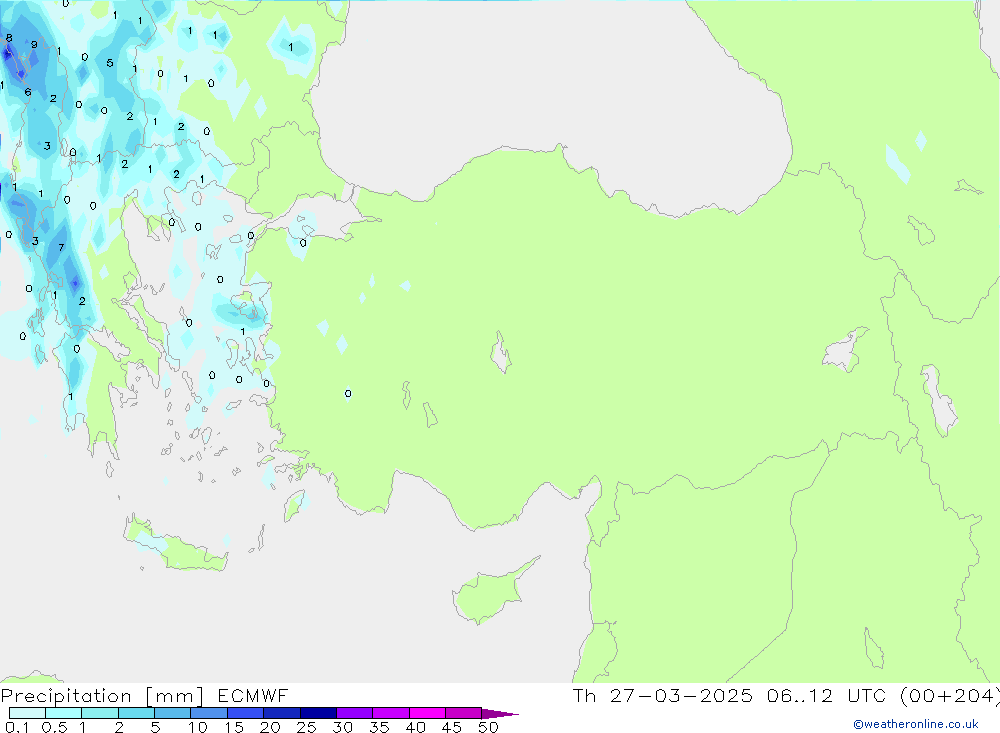Viewport: 1000px width, 733px height.
Task: Pick the 1–2 mm legend color box
Action: tap(99, 713)
